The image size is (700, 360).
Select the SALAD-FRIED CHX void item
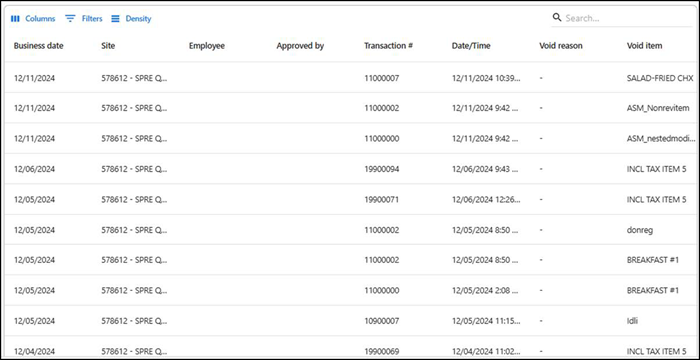pos(660,78)
